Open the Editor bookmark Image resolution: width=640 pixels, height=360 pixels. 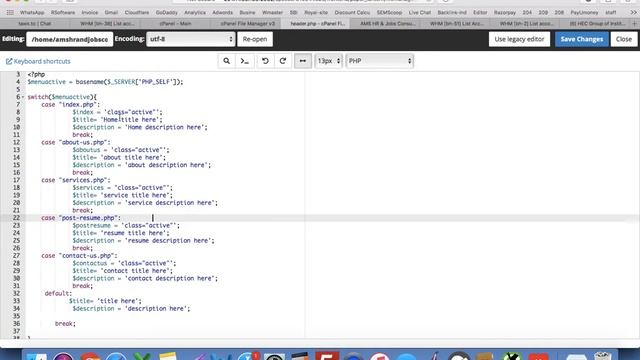click(x=480, y=13)
